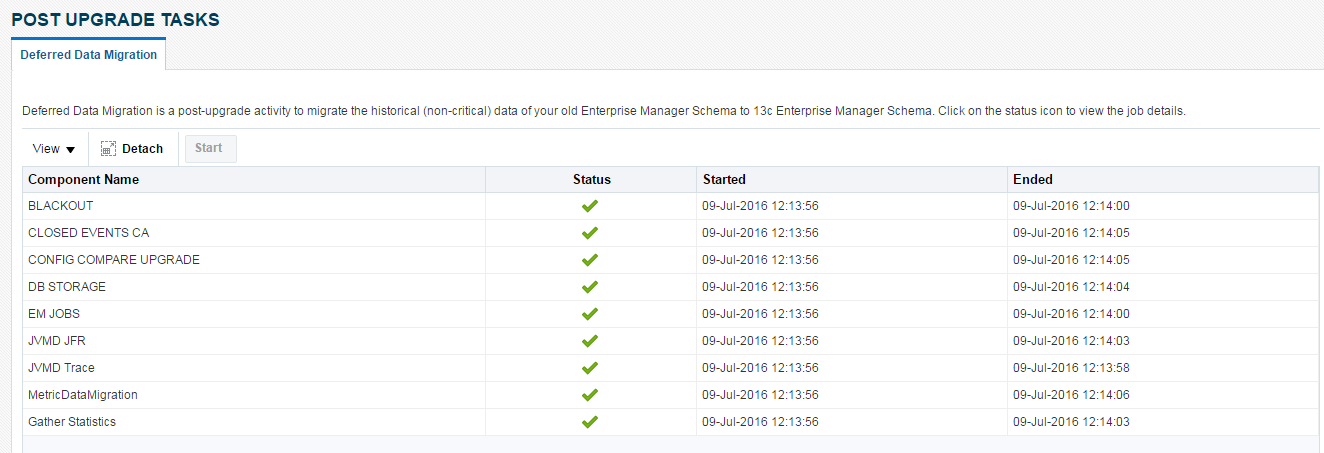Click JVMD Trace status checkmark
1324x453 pixels.
[x=590, y=368]
